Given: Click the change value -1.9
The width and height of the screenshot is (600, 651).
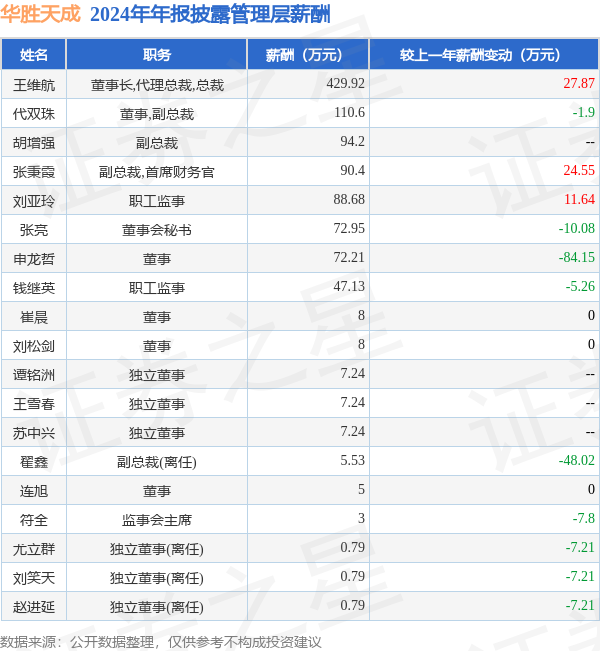Looking at the screenshot, I should pos(583,113).
